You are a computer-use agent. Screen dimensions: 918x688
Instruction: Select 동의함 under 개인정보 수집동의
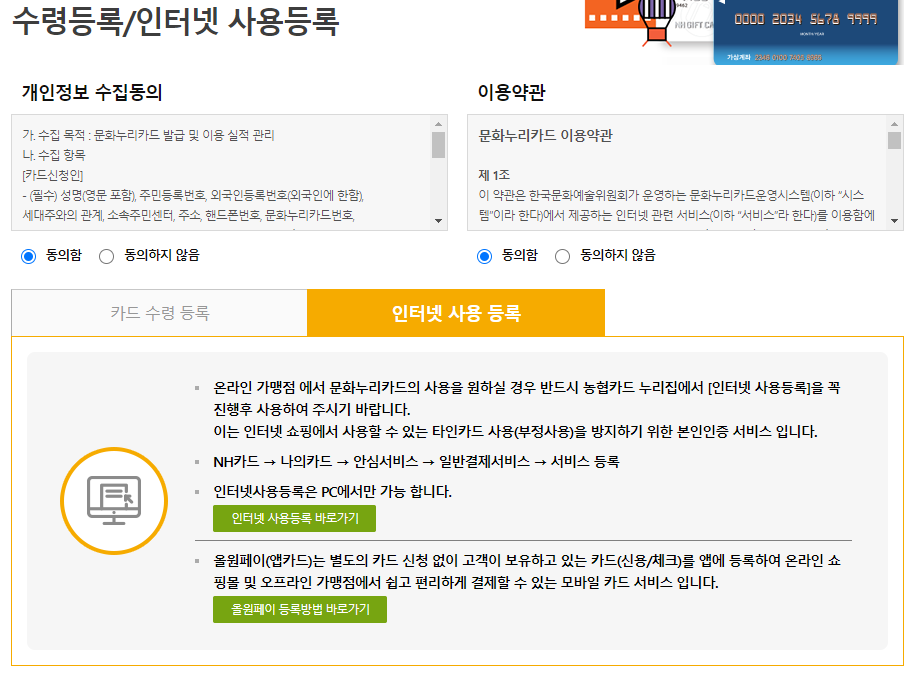tap(29, 256)
